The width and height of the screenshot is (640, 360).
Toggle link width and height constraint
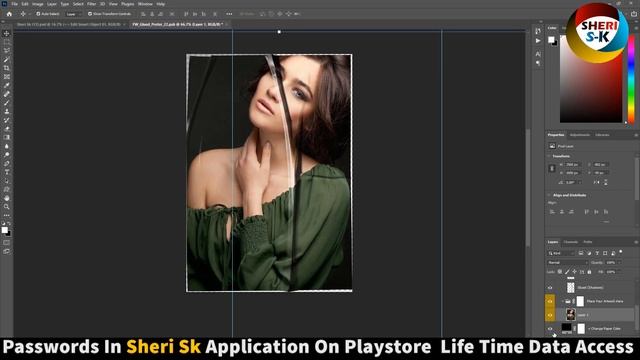[x=552, y=169]
